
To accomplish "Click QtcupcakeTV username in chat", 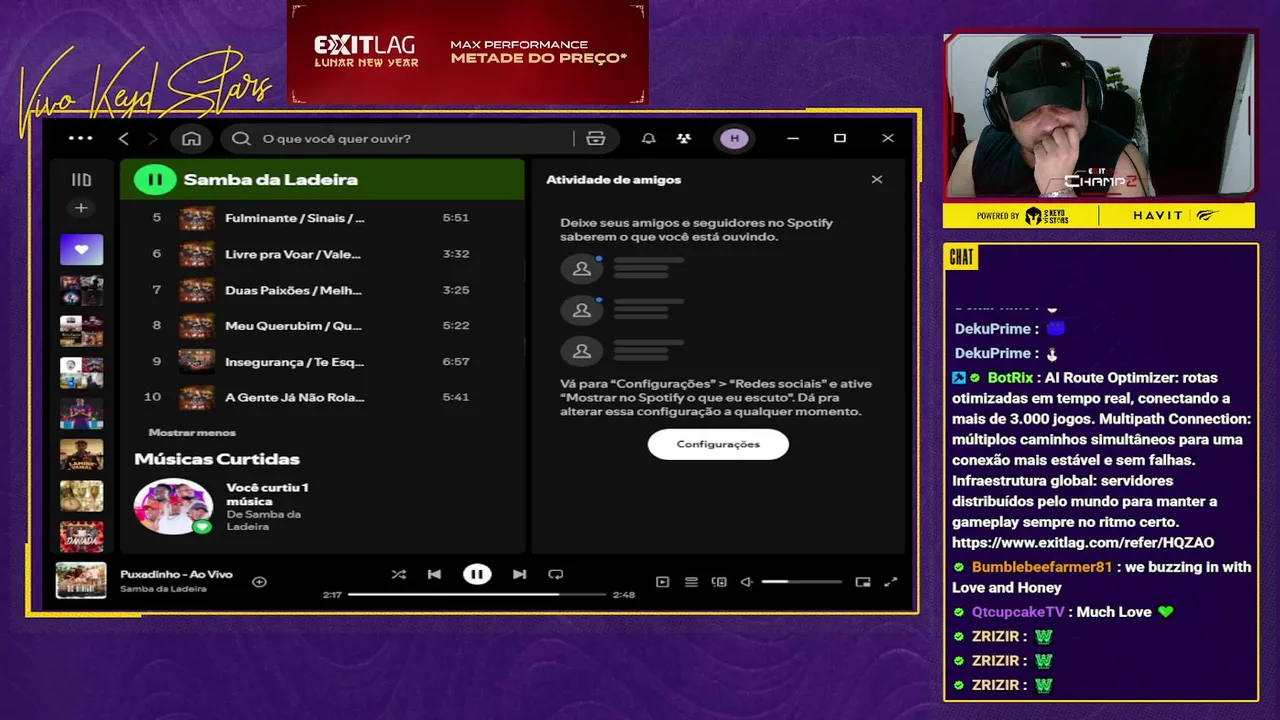I will tap(1018, 612).
